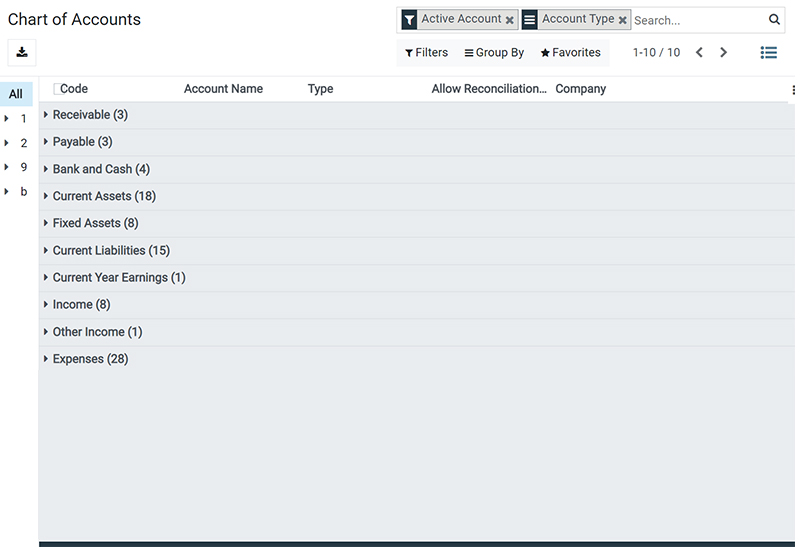Go to next page arrow
The height and width of the screenshot is (547, 800).
click(x=724, y=53)
